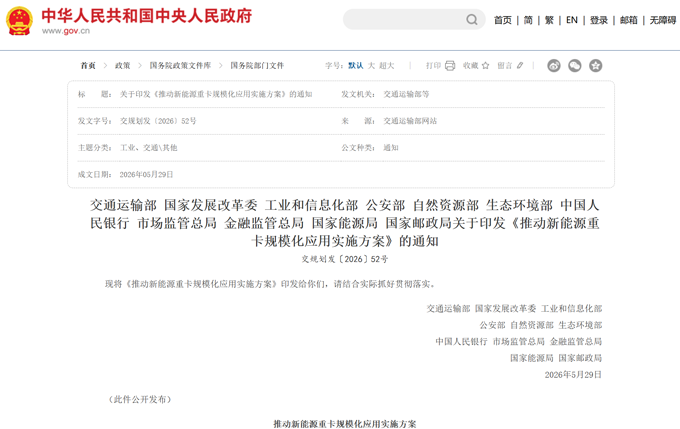The image size is (680, 429).
Task: Click the printer icon beside 打印
Action: 450,65
